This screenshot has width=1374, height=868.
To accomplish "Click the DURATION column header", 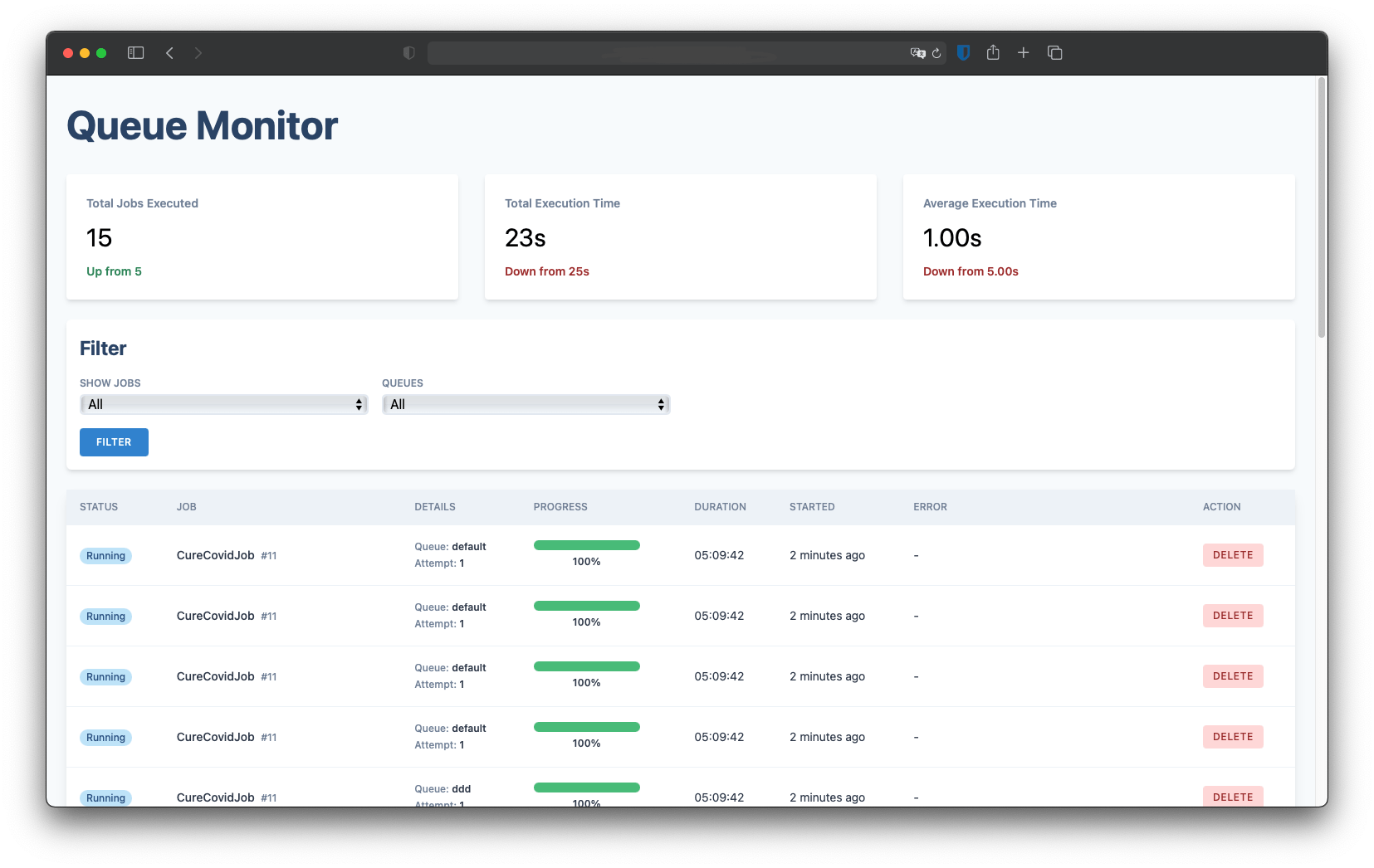I will tap(720, 506).
